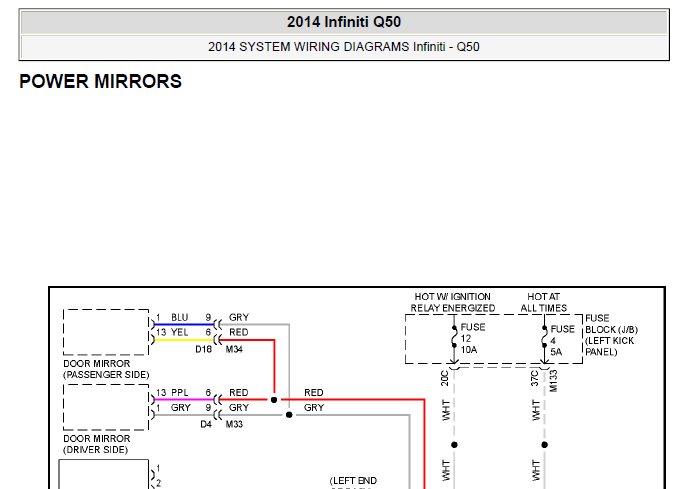
Task: Click the "20C" terminal label
Action: coord(445,378)
